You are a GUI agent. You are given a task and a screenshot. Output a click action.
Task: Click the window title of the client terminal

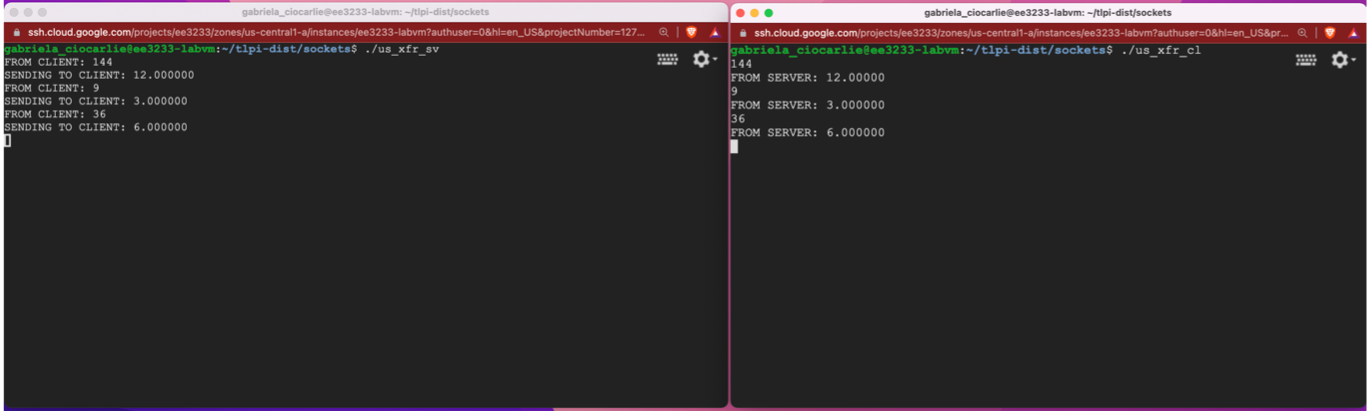click(x=1047, y=13)
